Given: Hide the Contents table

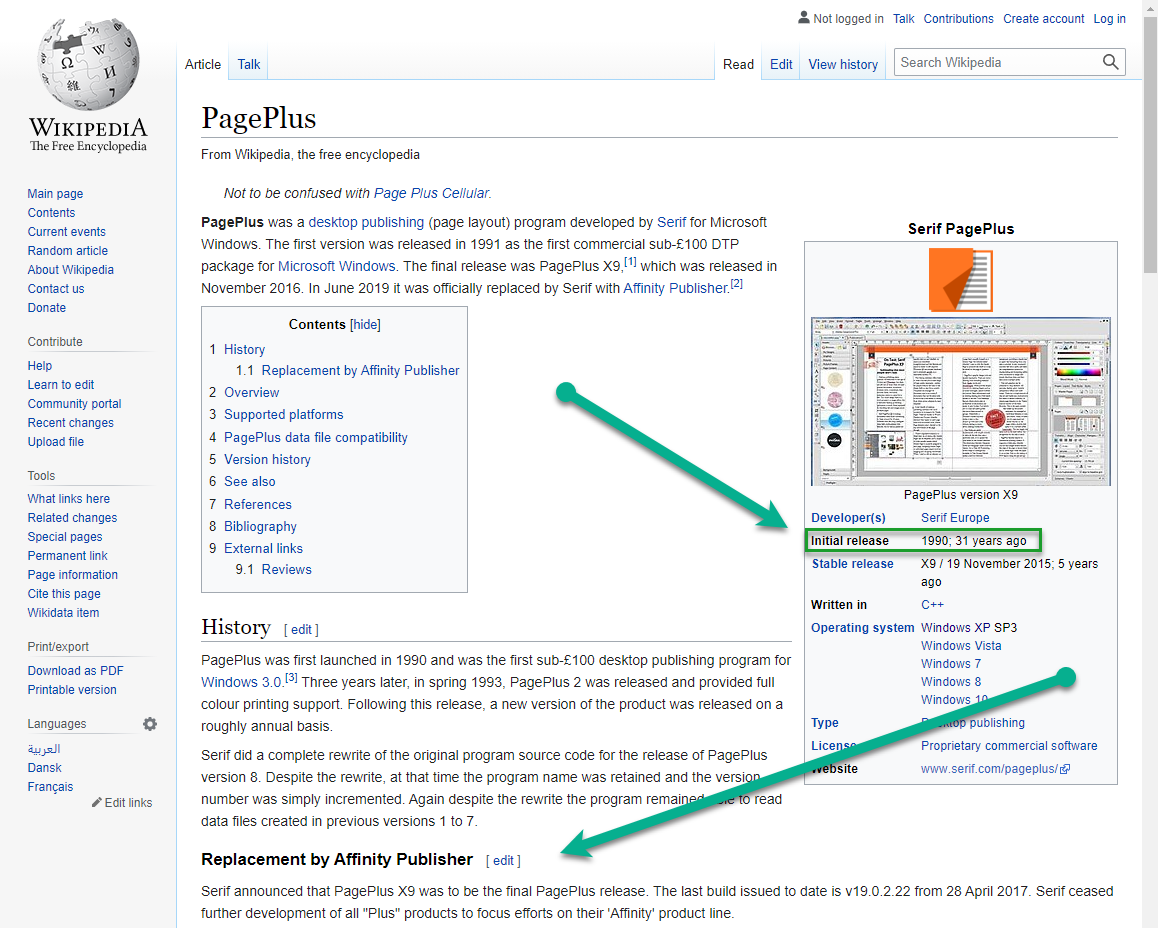Looking at the screenshot, I should (365, 325).
